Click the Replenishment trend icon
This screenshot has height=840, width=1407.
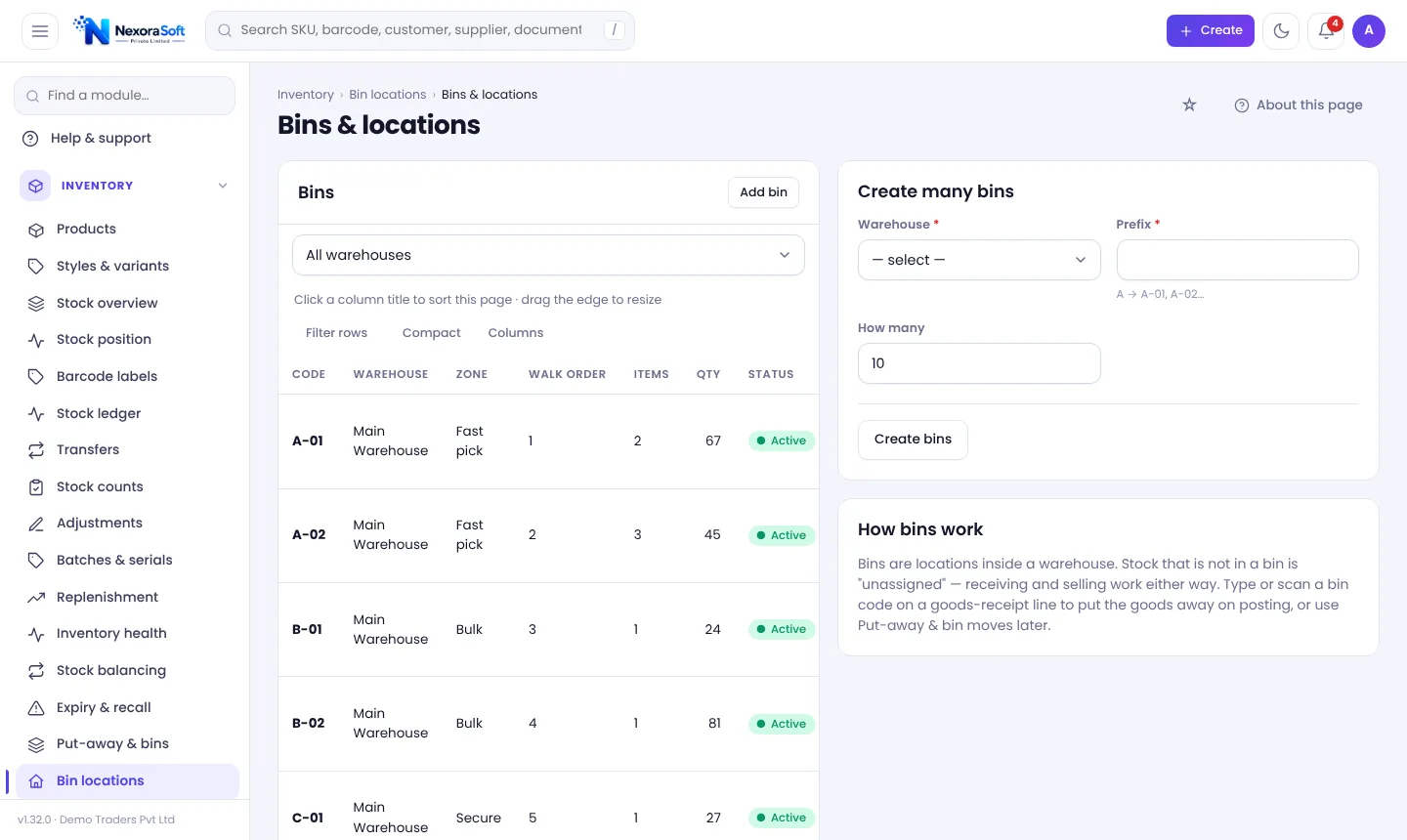coord(36,598)
